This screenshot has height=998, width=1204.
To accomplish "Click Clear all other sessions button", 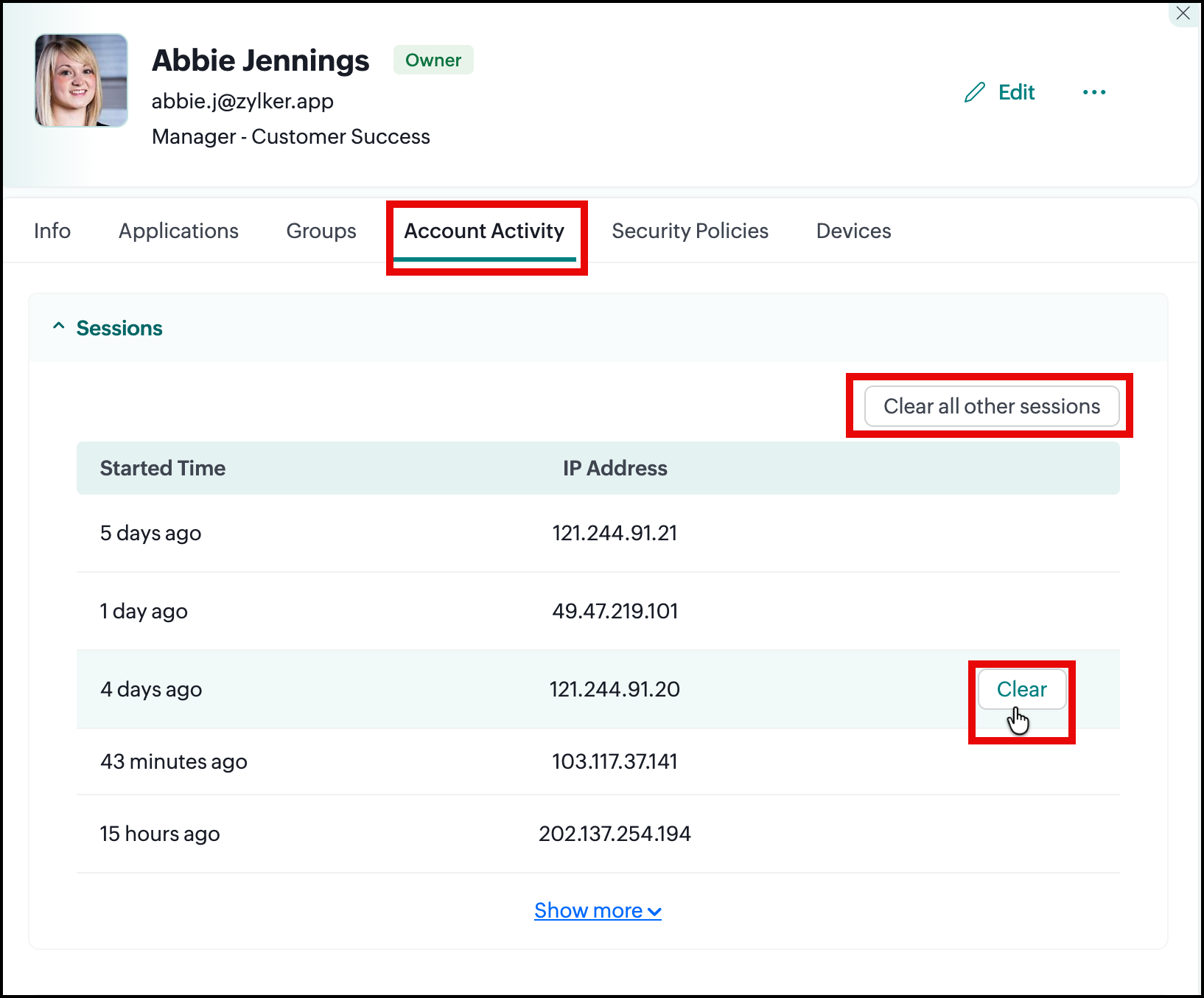I will click(992, 406).
